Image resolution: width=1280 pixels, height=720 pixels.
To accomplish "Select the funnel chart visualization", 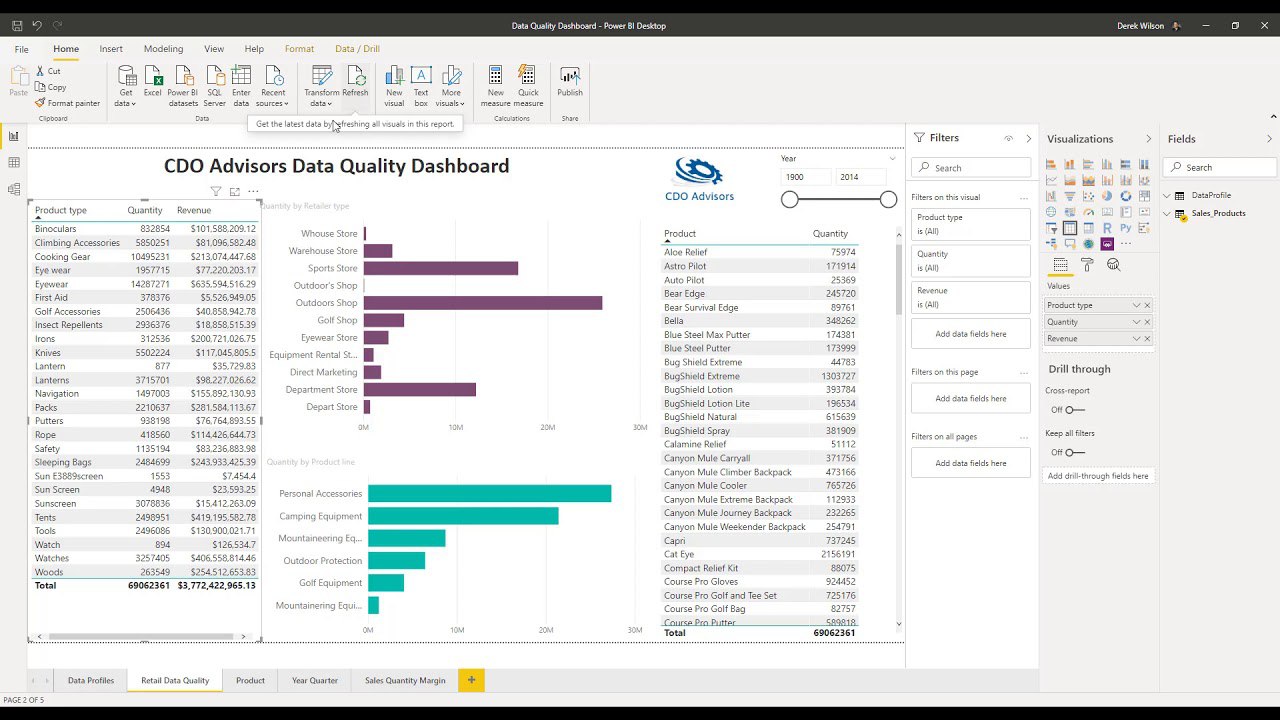I will point(1070,196).
